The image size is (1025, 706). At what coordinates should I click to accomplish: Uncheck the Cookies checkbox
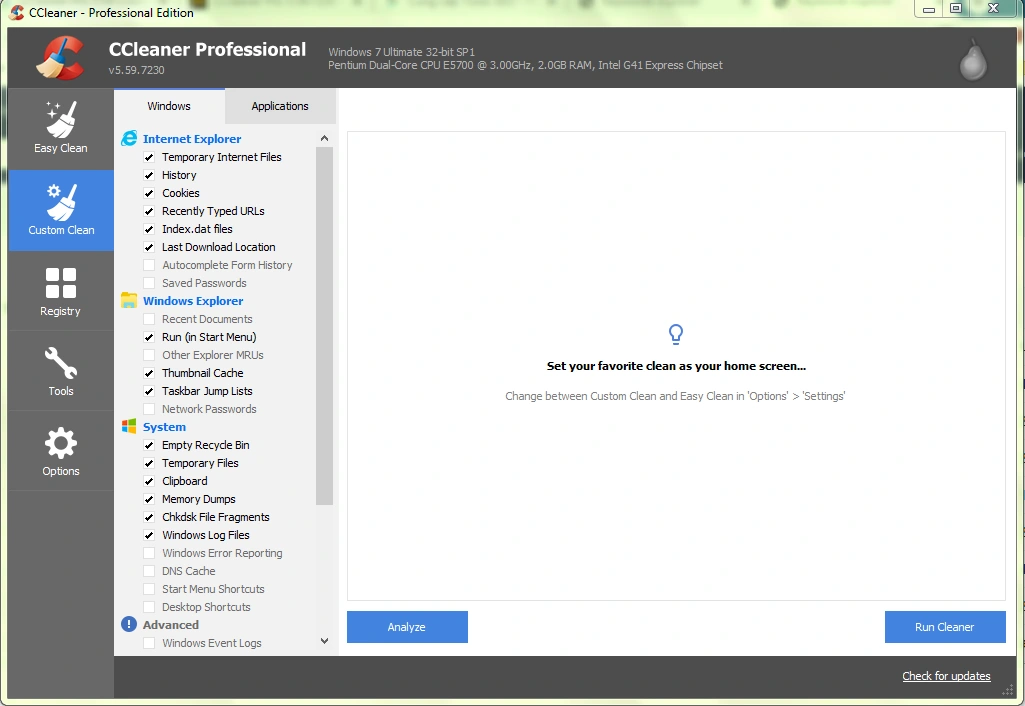[149, 193]
